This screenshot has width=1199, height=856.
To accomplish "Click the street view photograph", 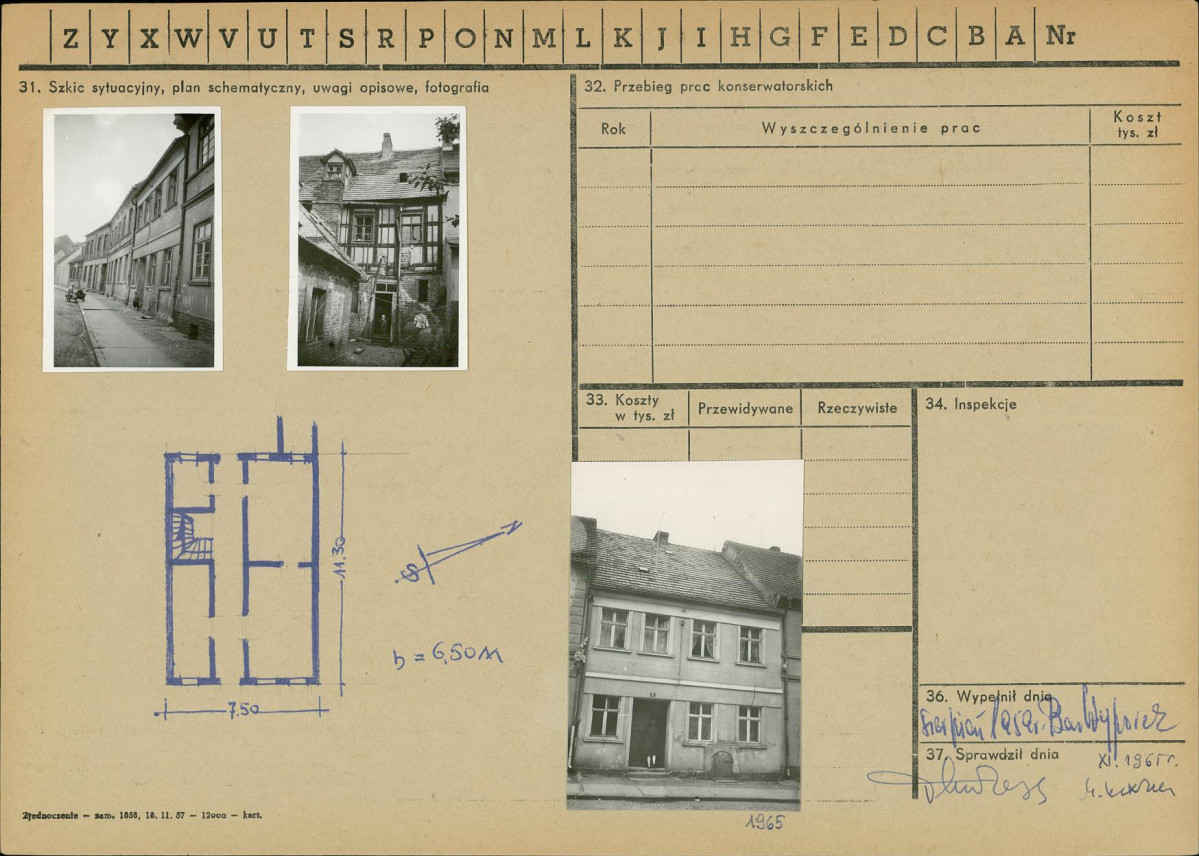I will [132, 239].
